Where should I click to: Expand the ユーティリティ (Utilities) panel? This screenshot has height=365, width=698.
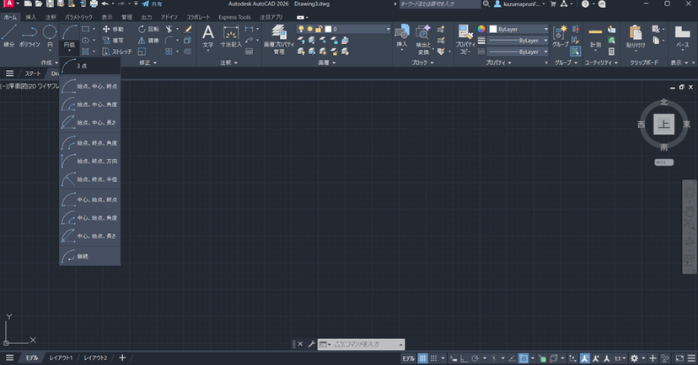(x=601, y=63)
